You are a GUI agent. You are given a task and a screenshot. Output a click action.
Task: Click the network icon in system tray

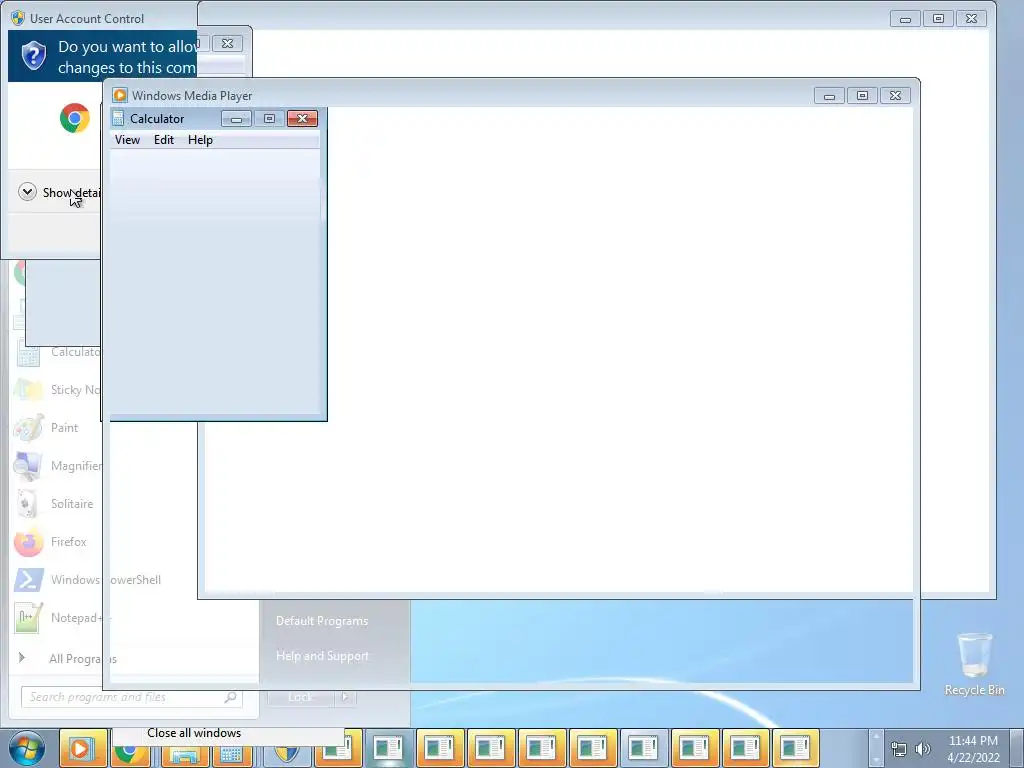pyautogui.click(x=899, y=749)
